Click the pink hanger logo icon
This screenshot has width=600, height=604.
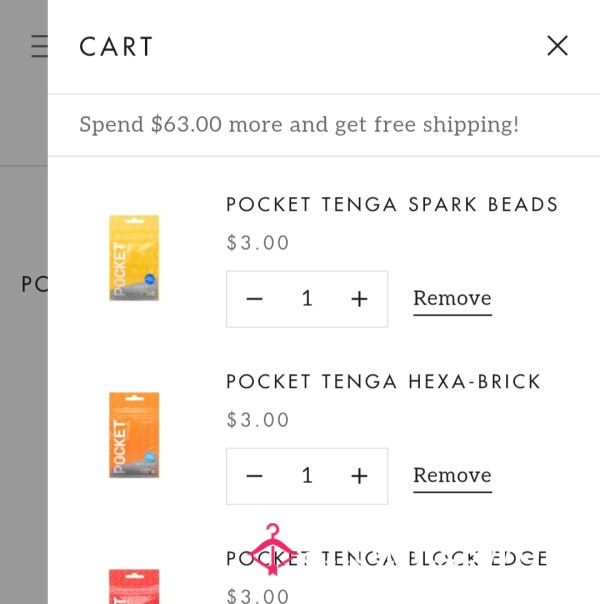272,549
